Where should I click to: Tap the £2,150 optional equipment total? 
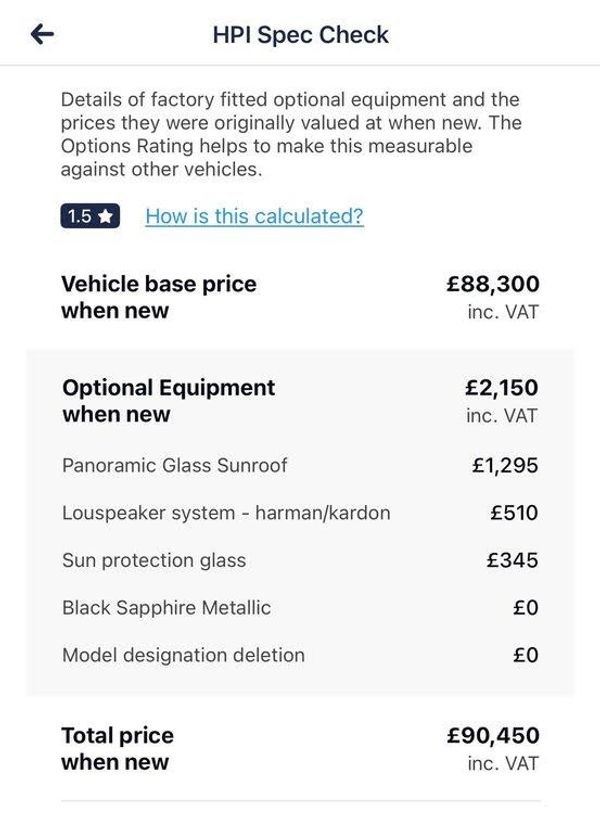click(x=500, y=387)
